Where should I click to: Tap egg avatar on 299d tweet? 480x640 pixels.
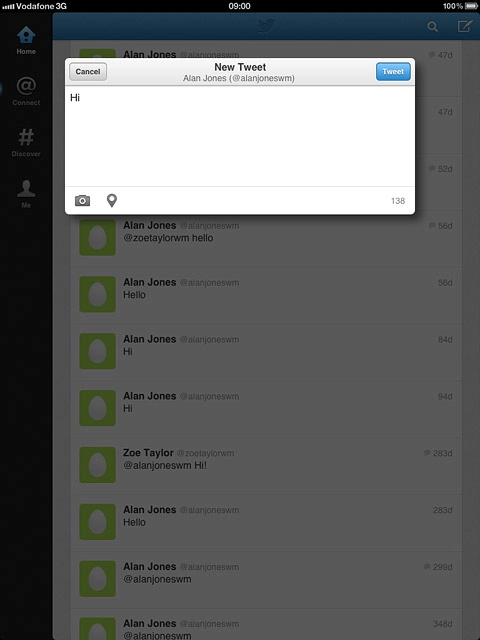98,579
